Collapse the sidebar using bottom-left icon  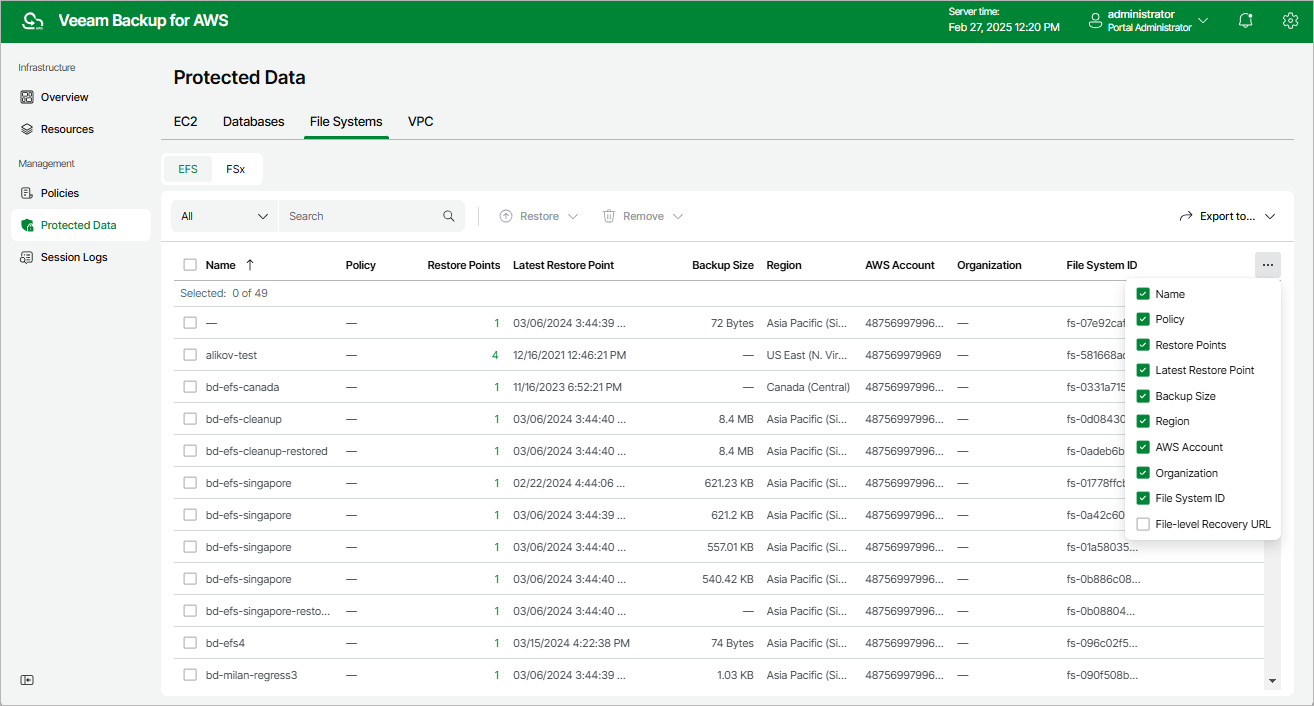pos(27,680)
